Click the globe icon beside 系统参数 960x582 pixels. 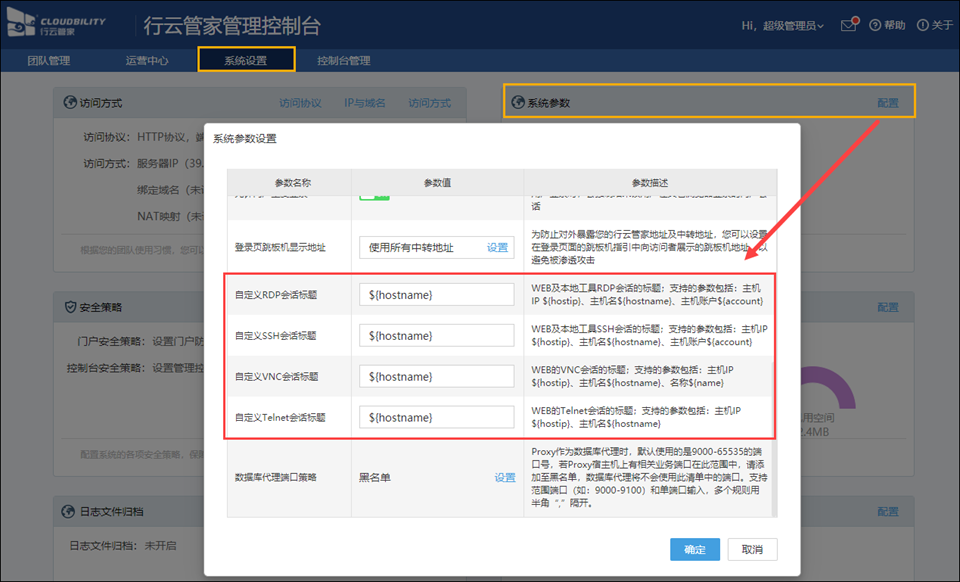click(518, 103)
